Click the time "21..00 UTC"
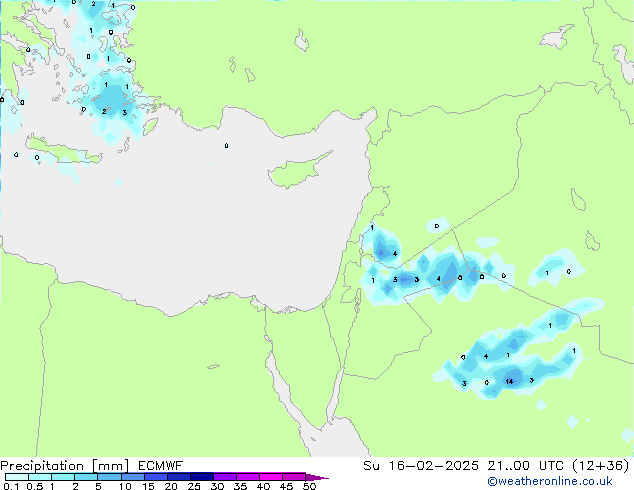 526,466
